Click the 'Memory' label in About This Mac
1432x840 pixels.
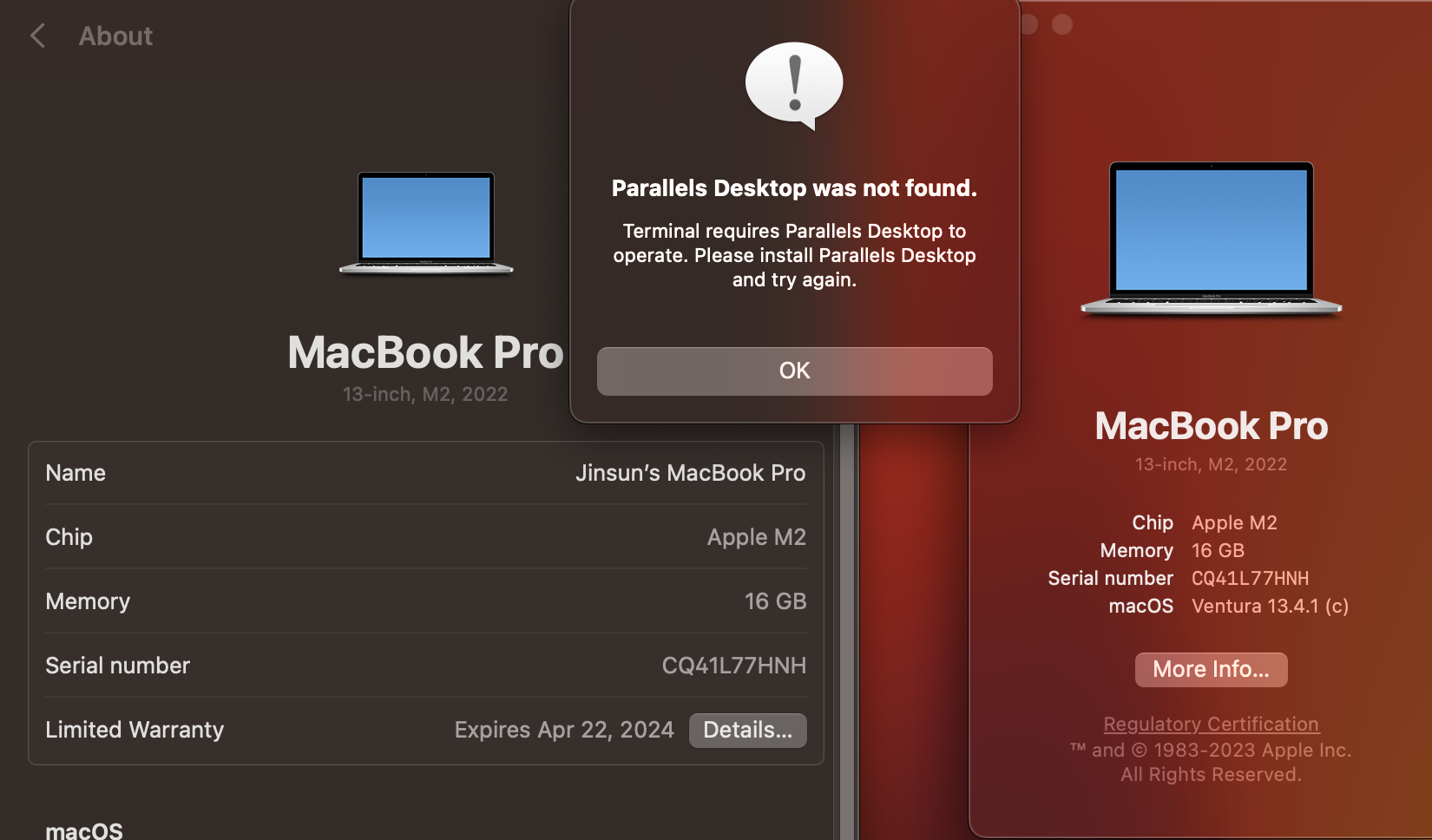1136,550
